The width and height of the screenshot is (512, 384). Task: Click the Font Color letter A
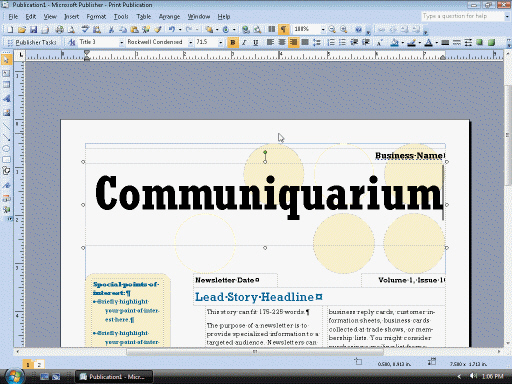[x=429, y=42]
